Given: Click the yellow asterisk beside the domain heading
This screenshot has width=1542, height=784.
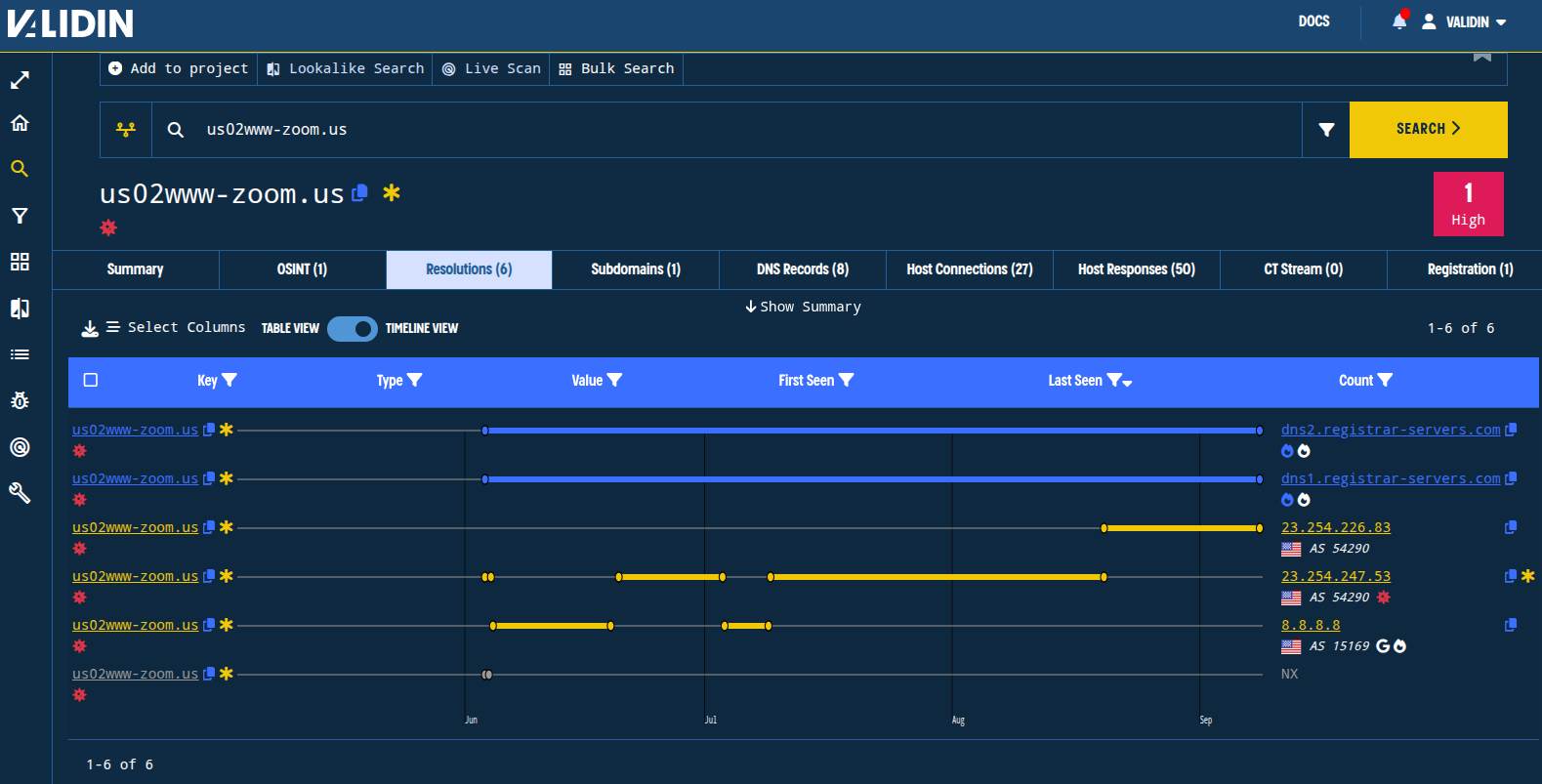Looking at the screenshot, I should (392, 192).
